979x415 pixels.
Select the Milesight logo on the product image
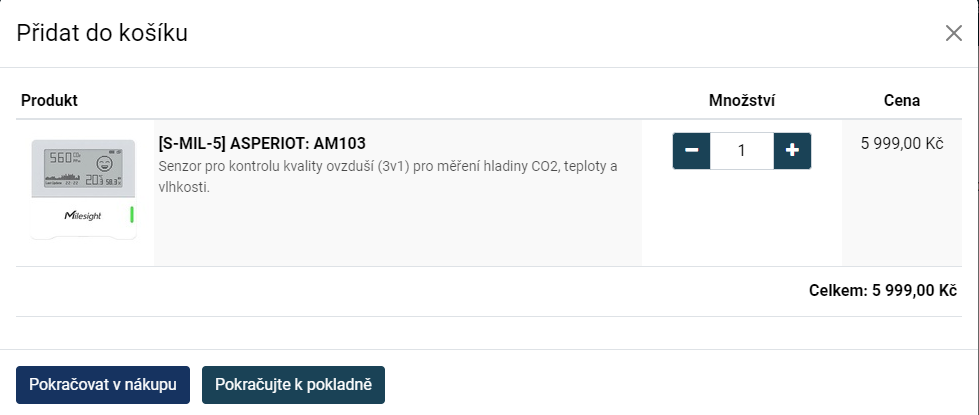coord(82,216)
